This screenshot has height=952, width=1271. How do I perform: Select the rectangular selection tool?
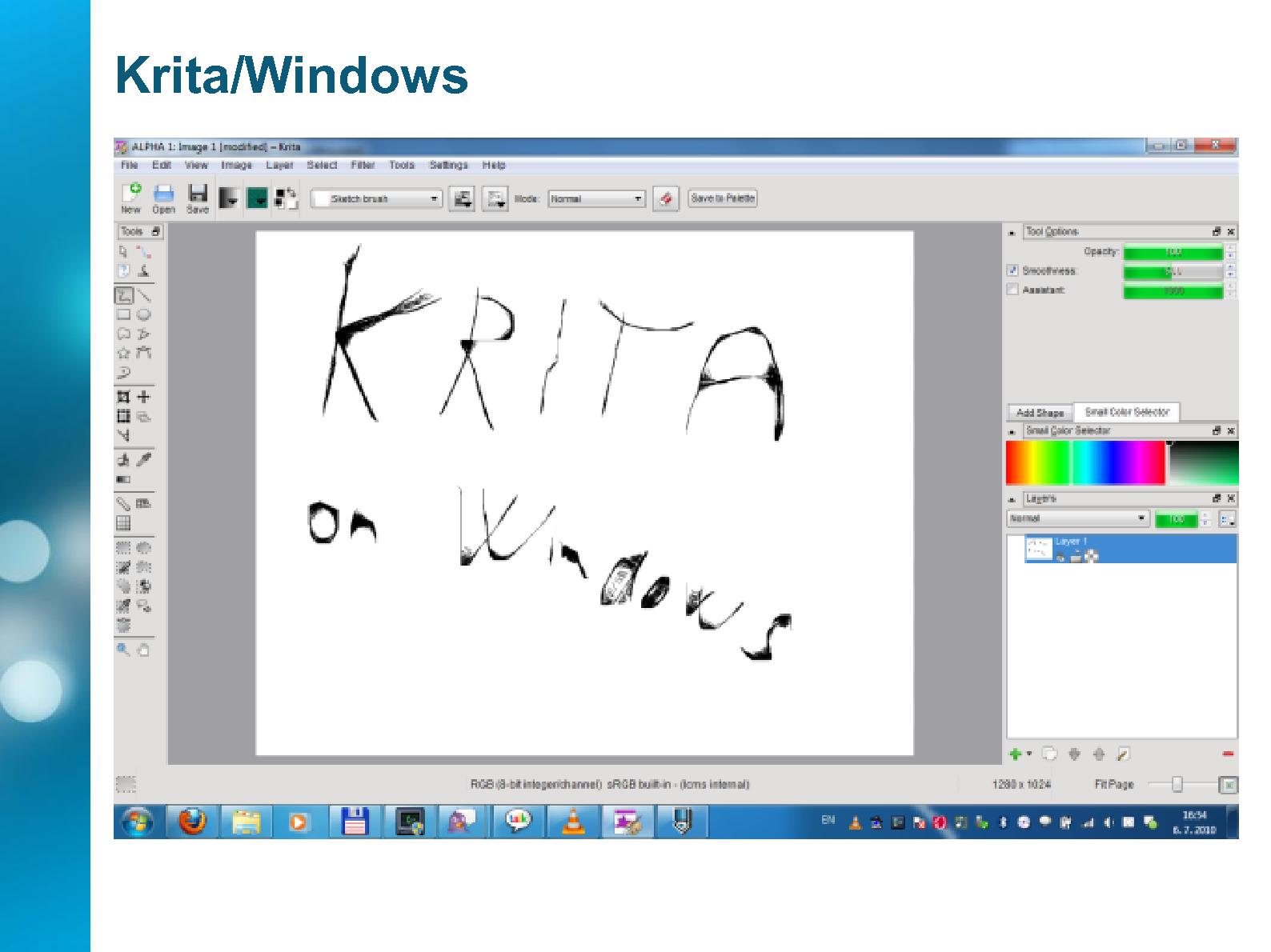click(123, 548)
